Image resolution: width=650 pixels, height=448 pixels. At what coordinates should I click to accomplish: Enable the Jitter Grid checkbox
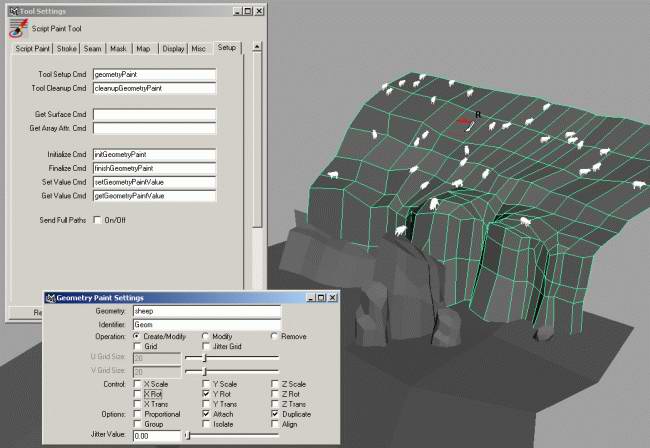pos(206,346)
